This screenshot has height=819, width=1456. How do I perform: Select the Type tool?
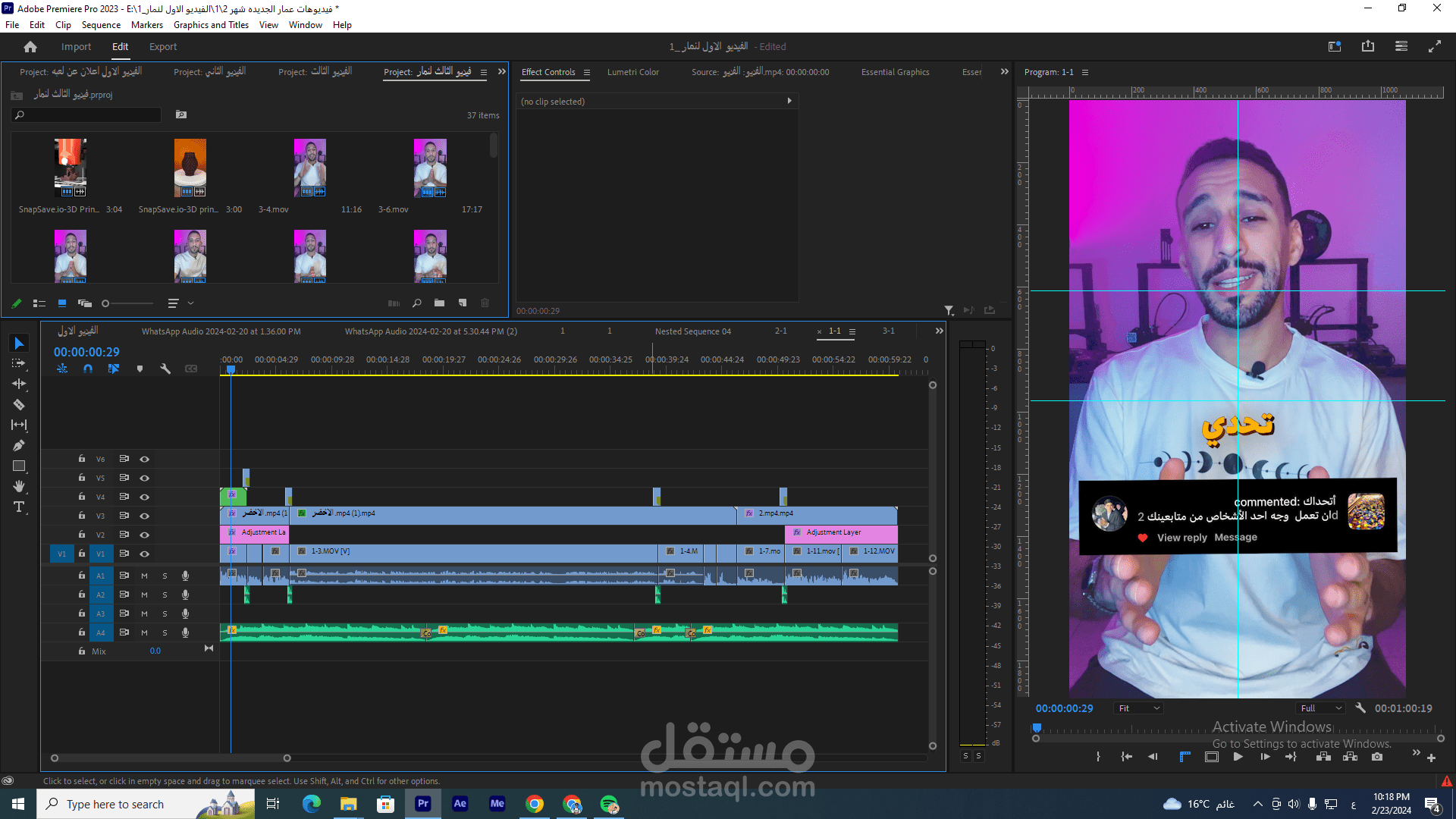(19, 507)
